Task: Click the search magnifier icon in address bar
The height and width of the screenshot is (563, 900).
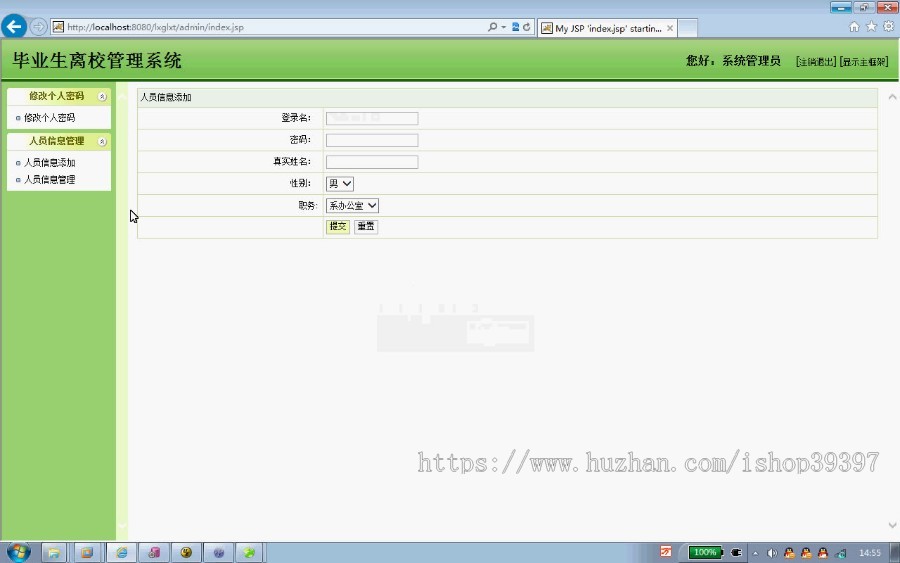Action: pos(492,27)
